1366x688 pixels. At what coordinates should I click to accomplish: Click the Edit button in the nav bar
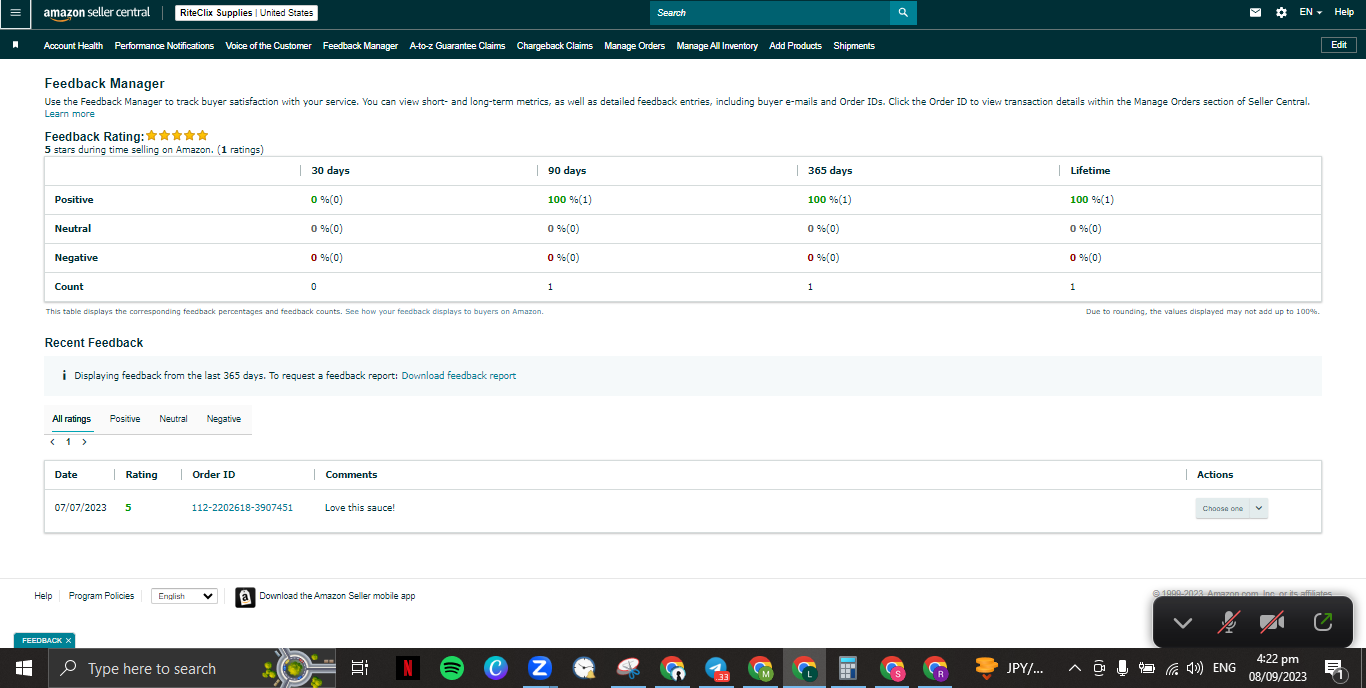[x=1339, y=45]
